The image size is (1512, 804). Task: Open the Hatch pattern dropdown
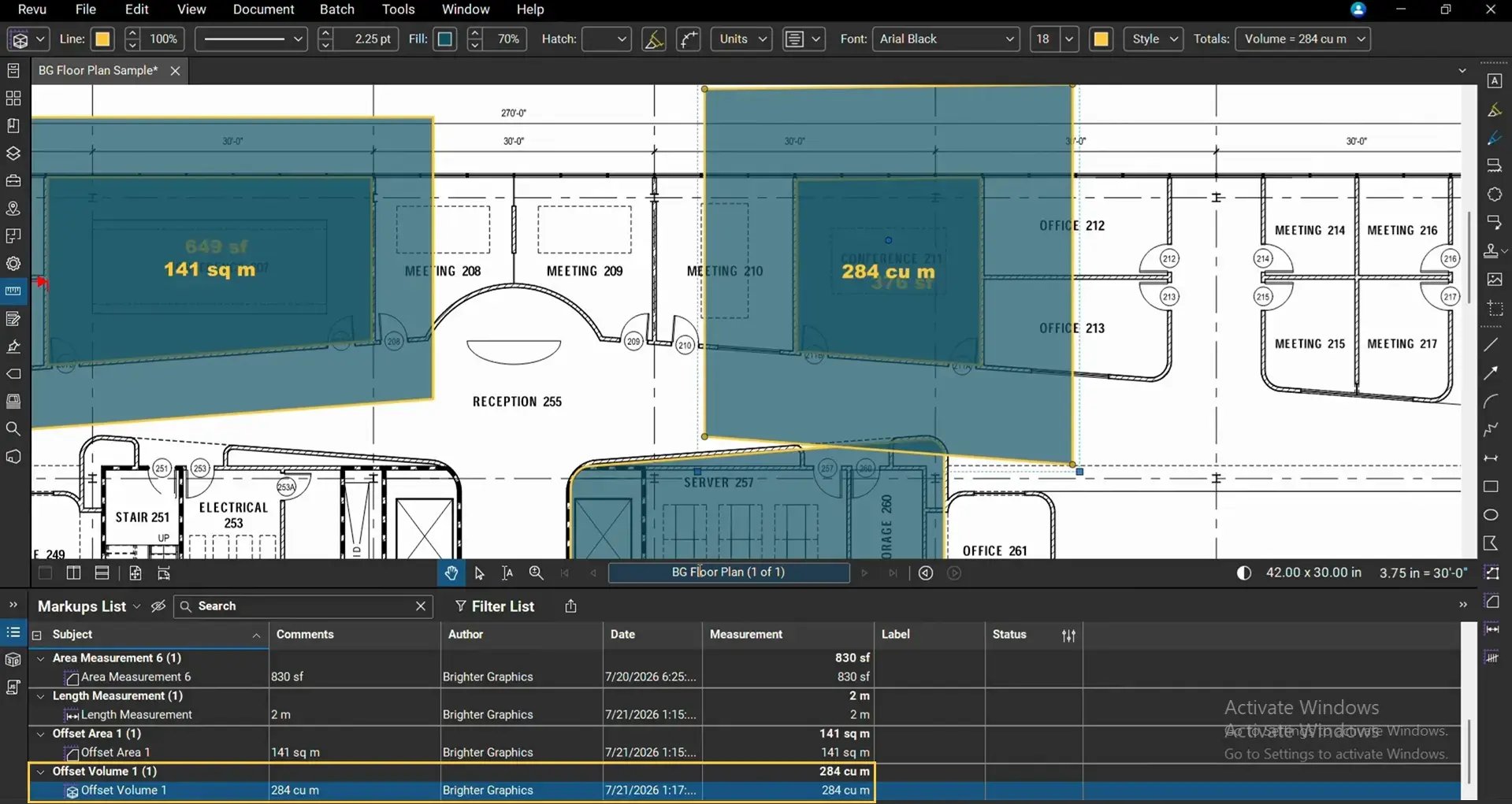pos(606,39)
